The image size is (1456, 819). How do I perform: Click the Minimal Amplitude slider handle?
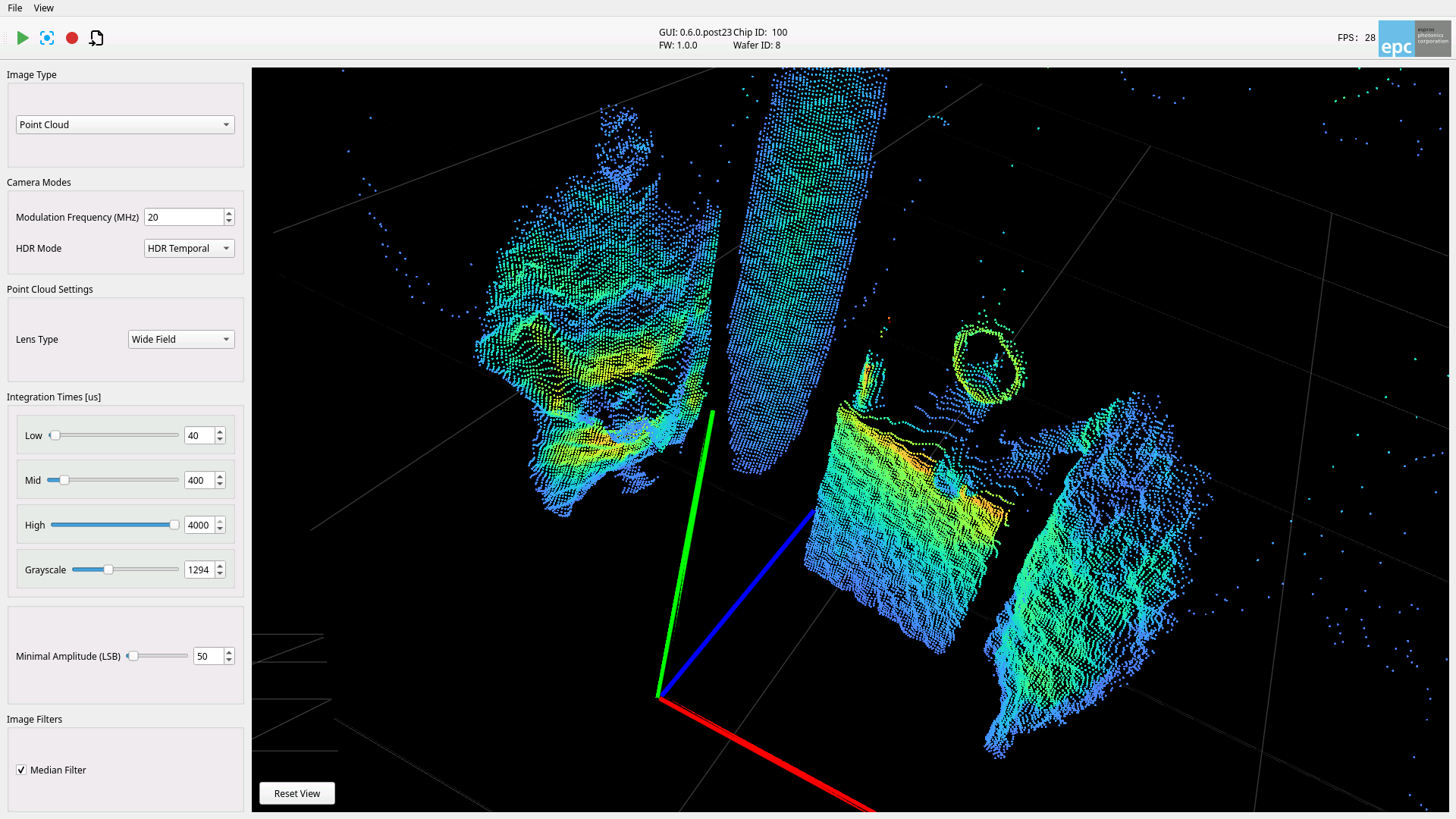pyautogui.click(x=133, y=656)
